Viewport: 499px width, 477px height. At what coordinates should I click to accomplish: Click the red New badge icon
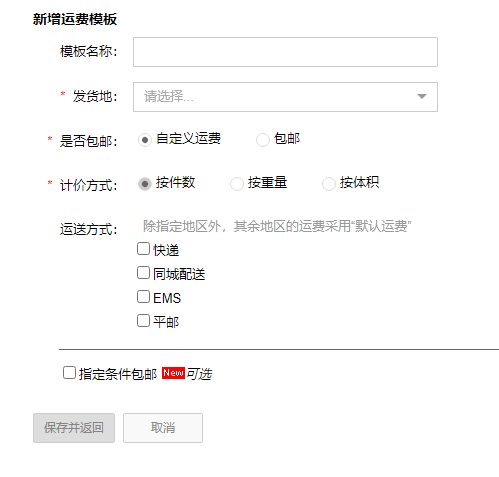coord(173,373)
